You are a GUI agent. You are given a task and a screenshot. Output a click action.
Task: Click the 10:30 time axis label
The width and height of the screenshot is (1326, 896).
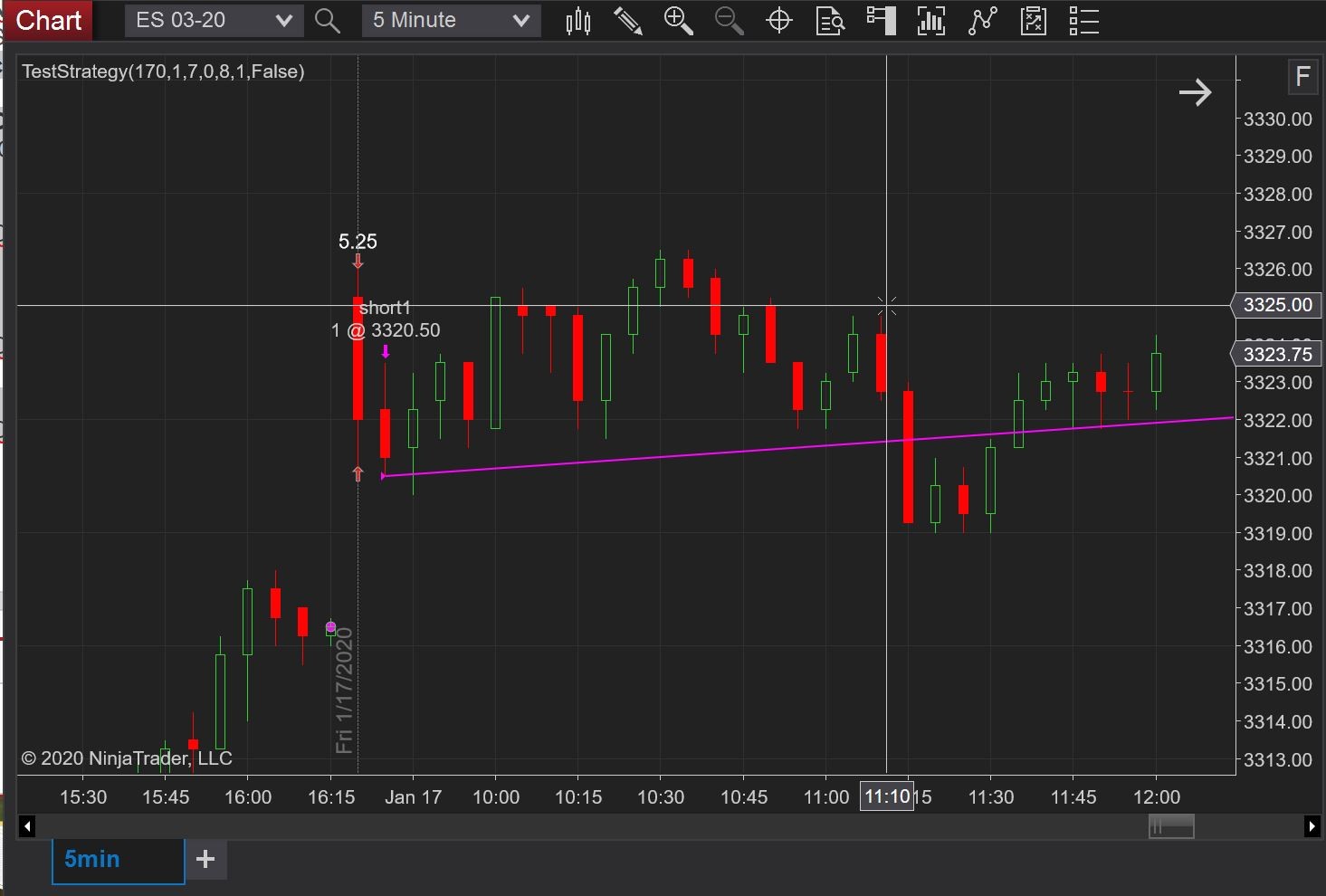[x=661, y=797]
